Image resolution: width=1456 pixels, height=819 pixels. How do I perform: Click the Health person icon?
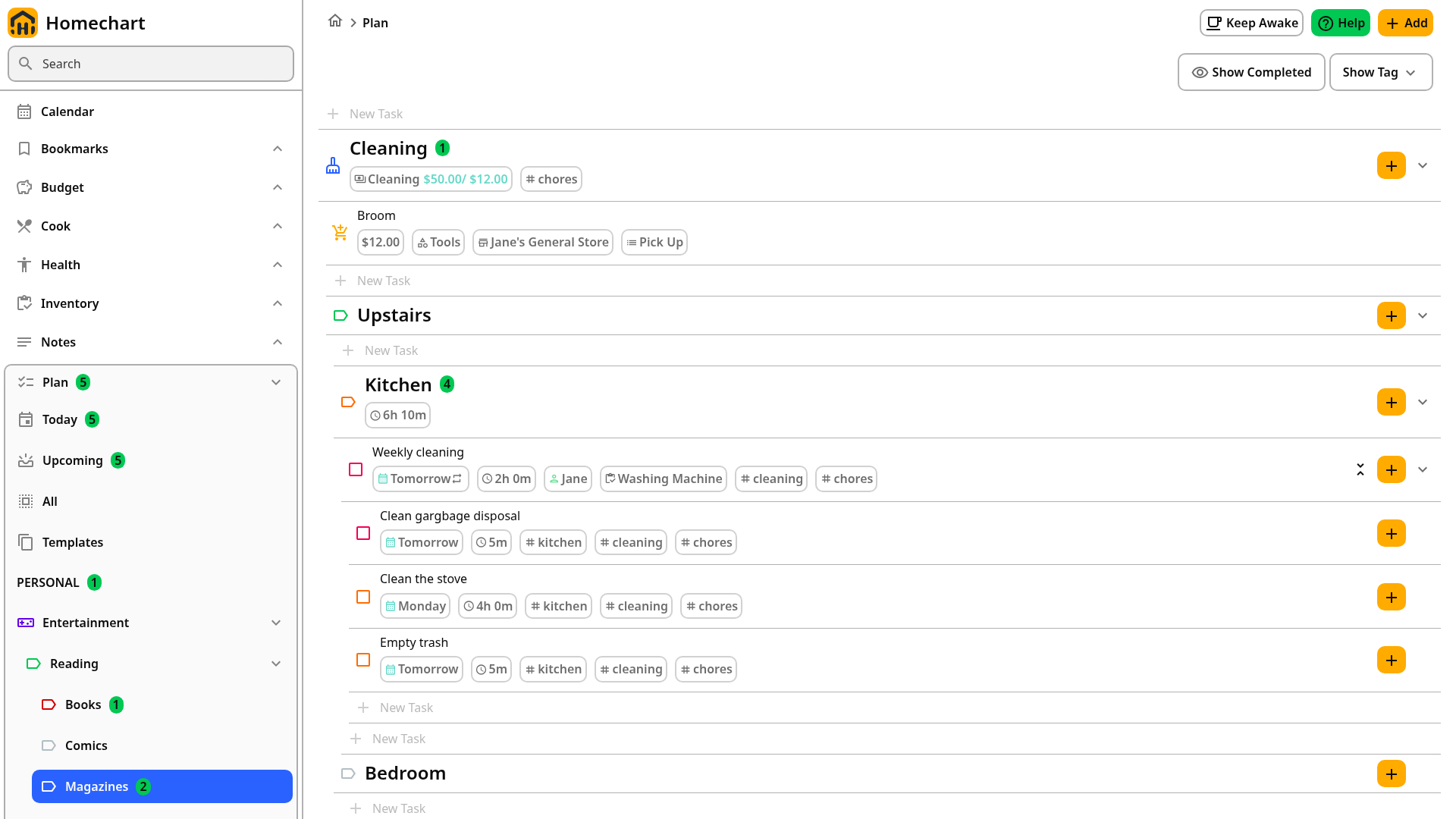point(24,265)
